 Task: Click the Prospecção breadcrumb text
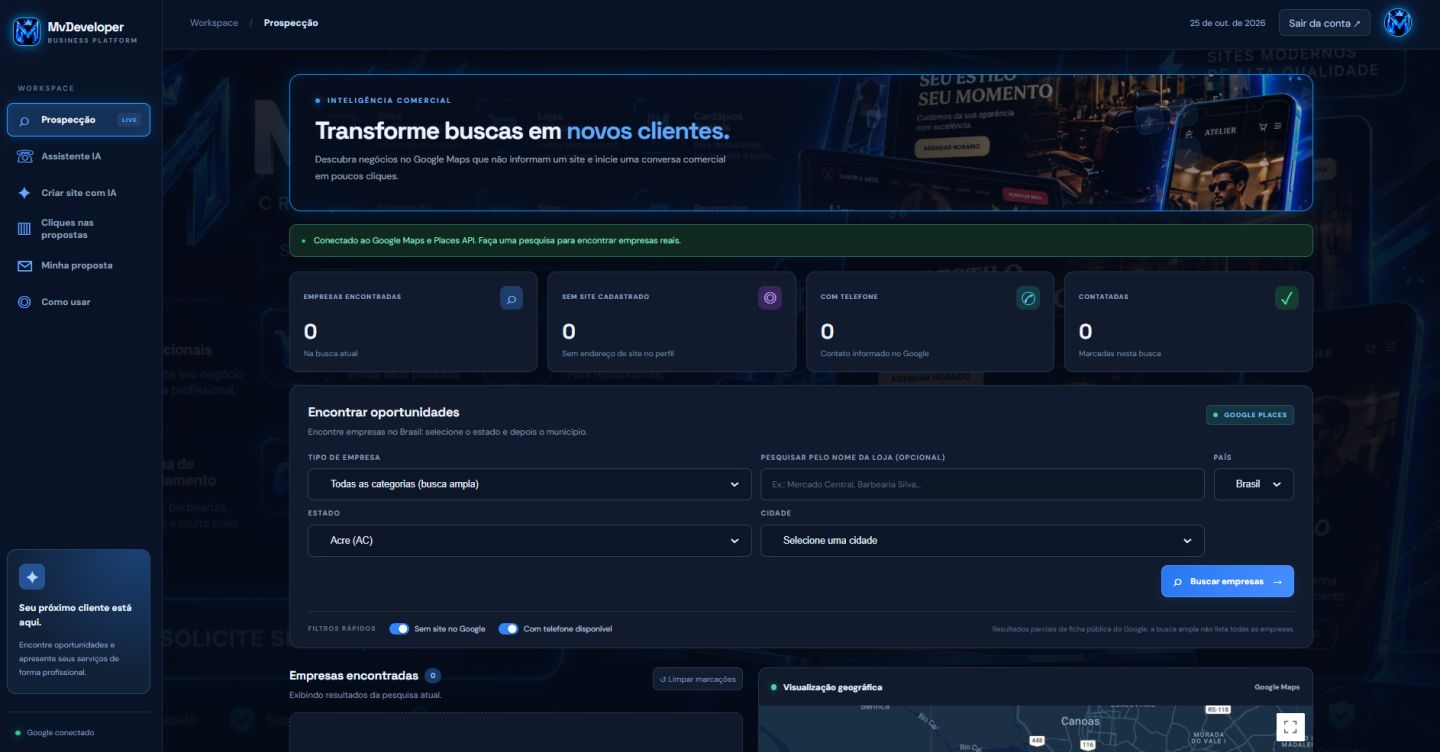(x=291, y=23)
